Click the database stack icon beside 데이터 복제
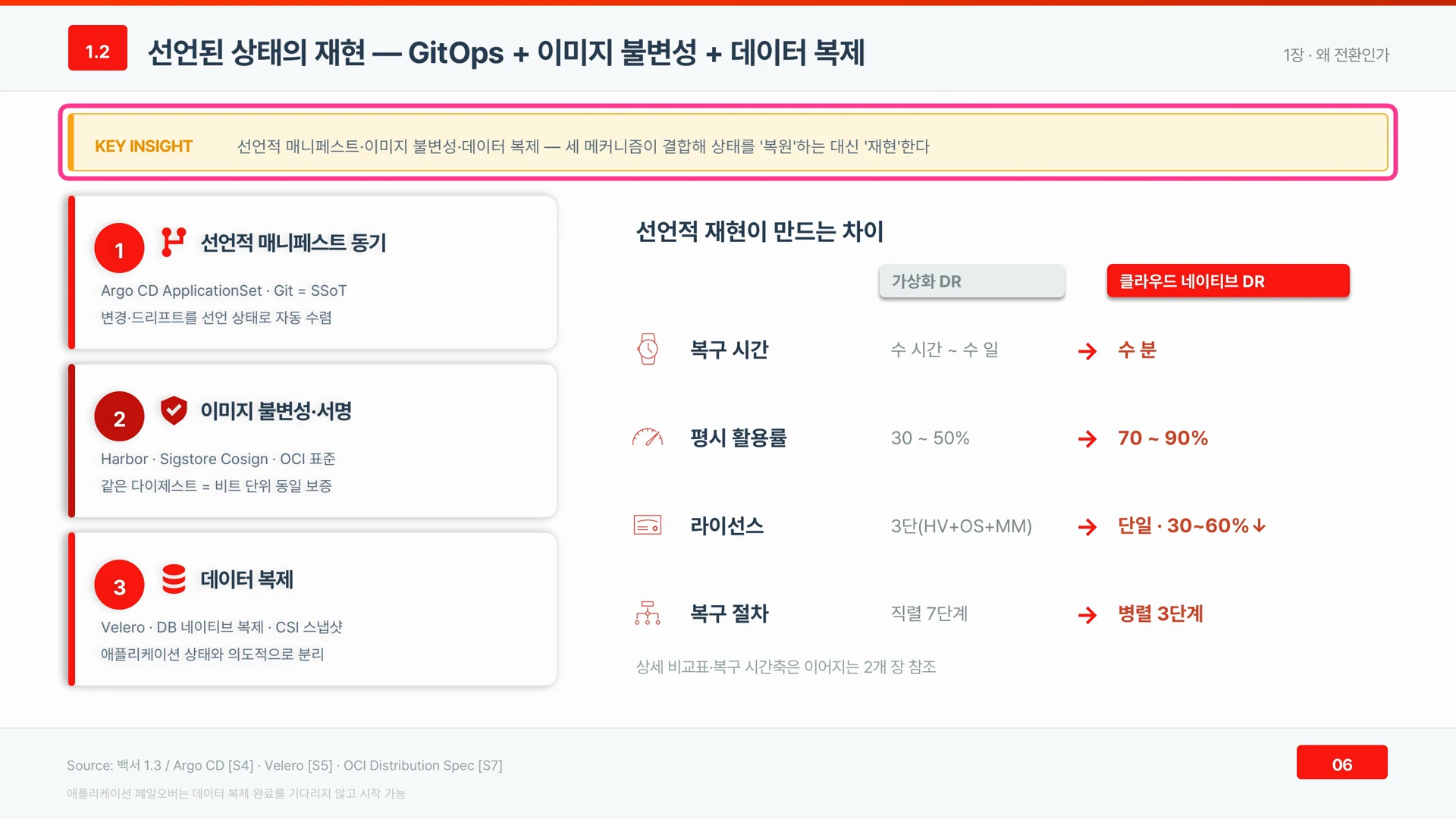Viewport: 1456px width, 819px height. pos(174,579)
